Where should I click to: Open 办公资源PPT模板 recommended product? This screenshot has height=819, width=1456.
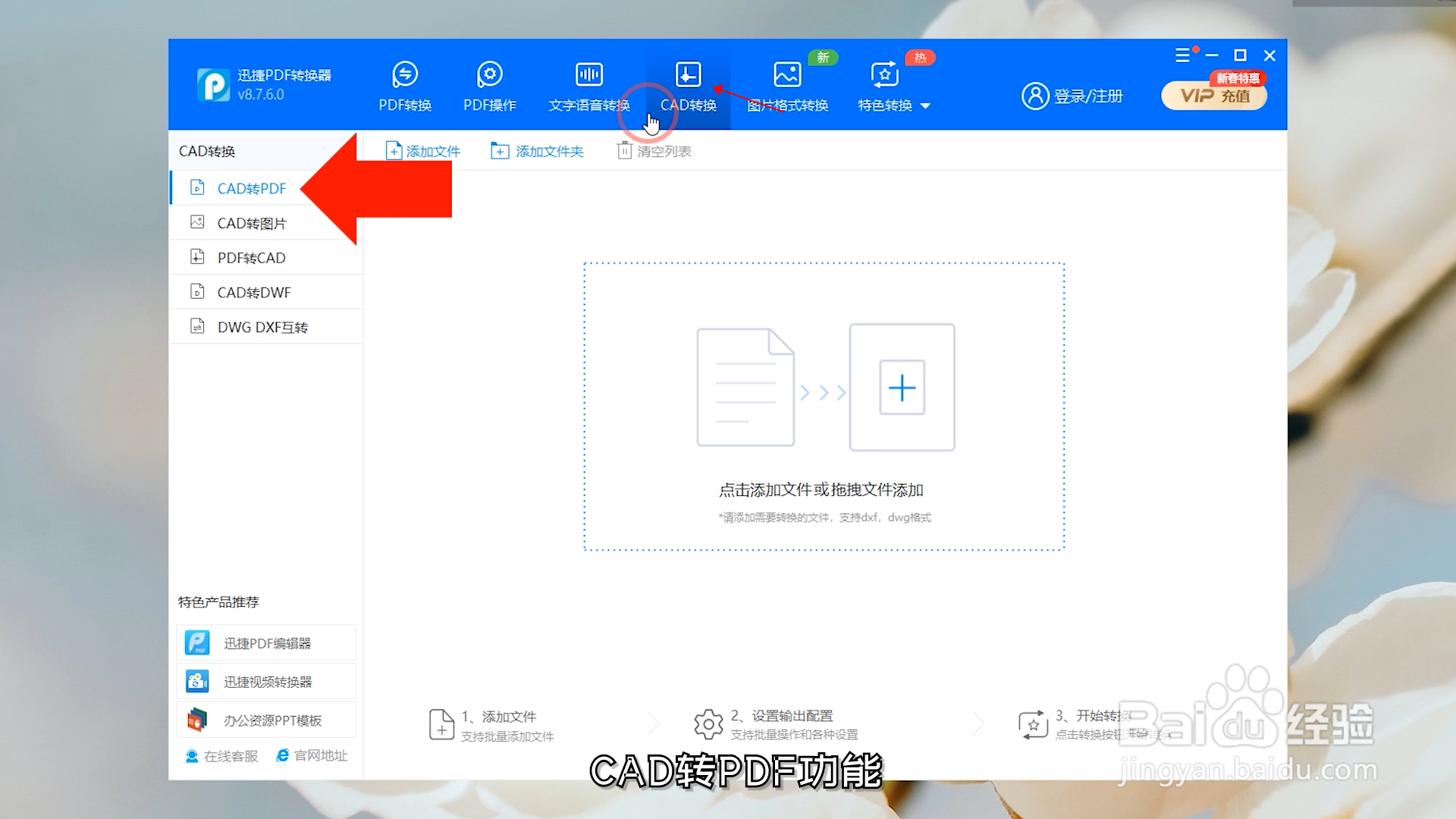[x=266, y=720]
